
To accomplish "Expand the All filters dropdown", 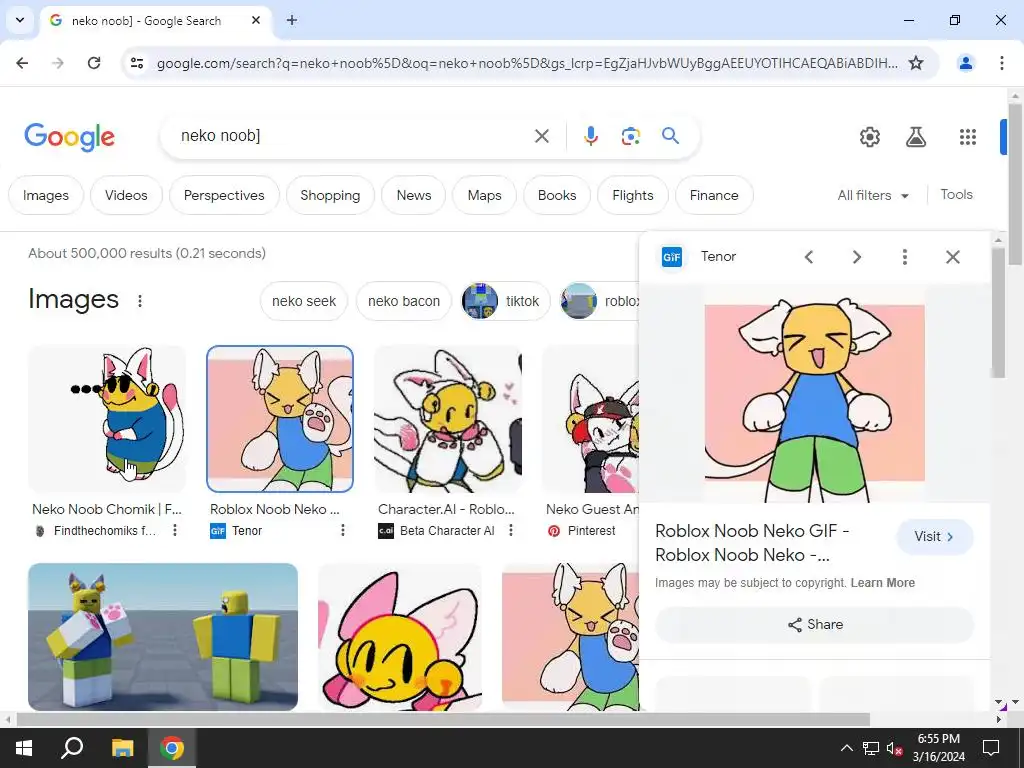I will click(873, 195).
